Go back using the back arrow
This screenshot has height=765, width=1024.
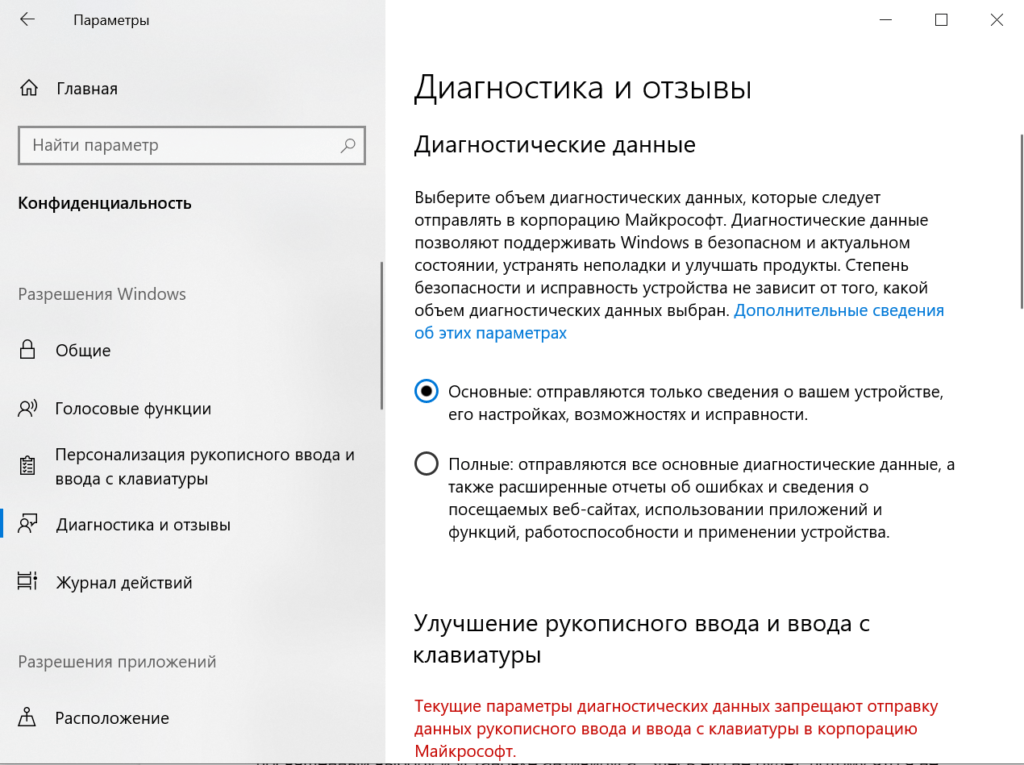[27, 20]
